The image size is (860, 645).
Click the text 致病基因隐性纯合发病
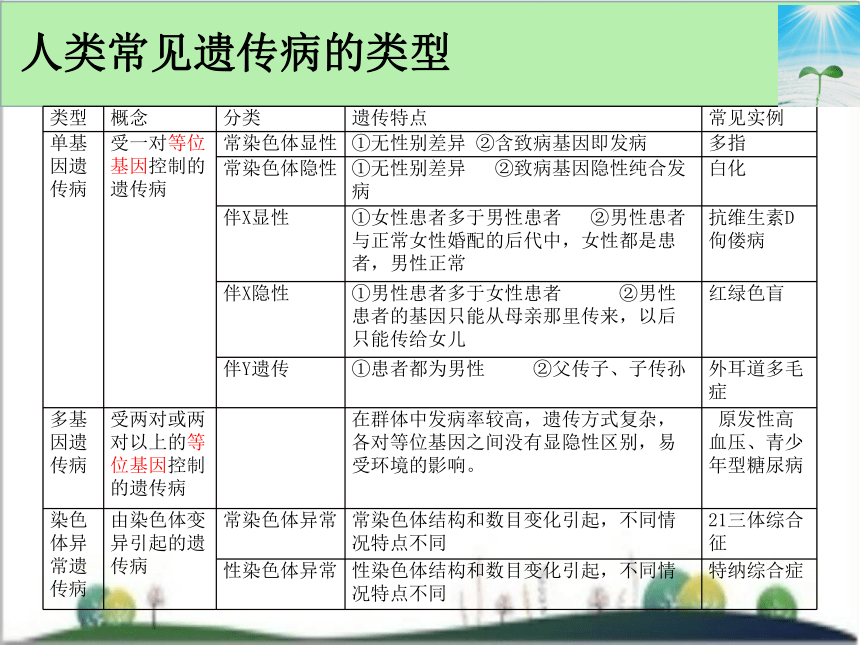click(519, 179)
